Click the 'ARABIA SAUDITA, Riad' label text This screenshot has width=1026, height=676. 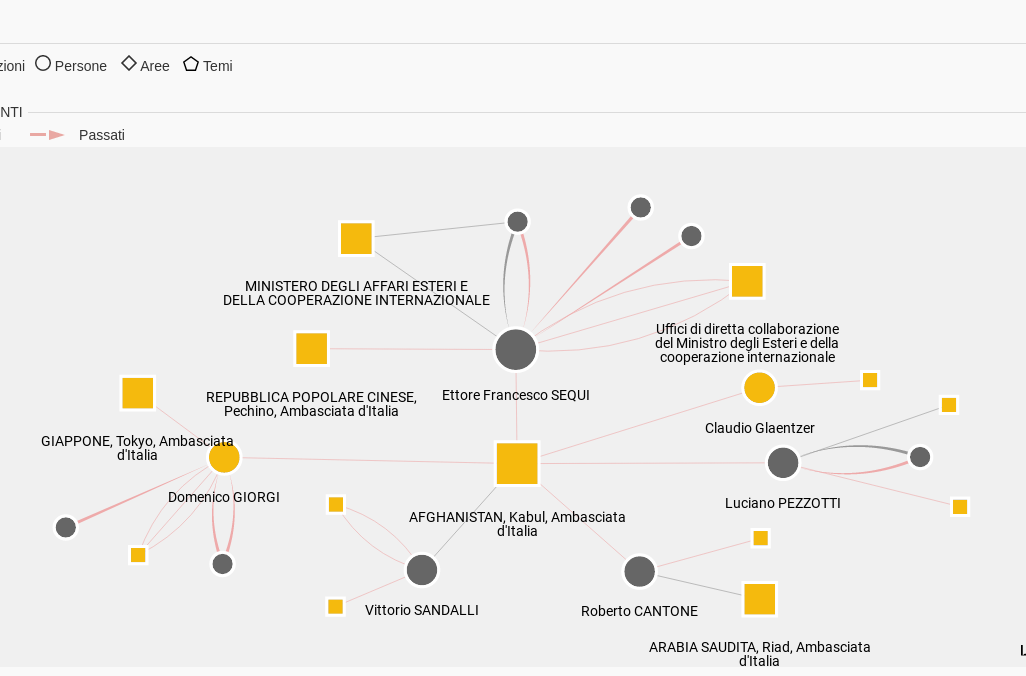[759, 654]
